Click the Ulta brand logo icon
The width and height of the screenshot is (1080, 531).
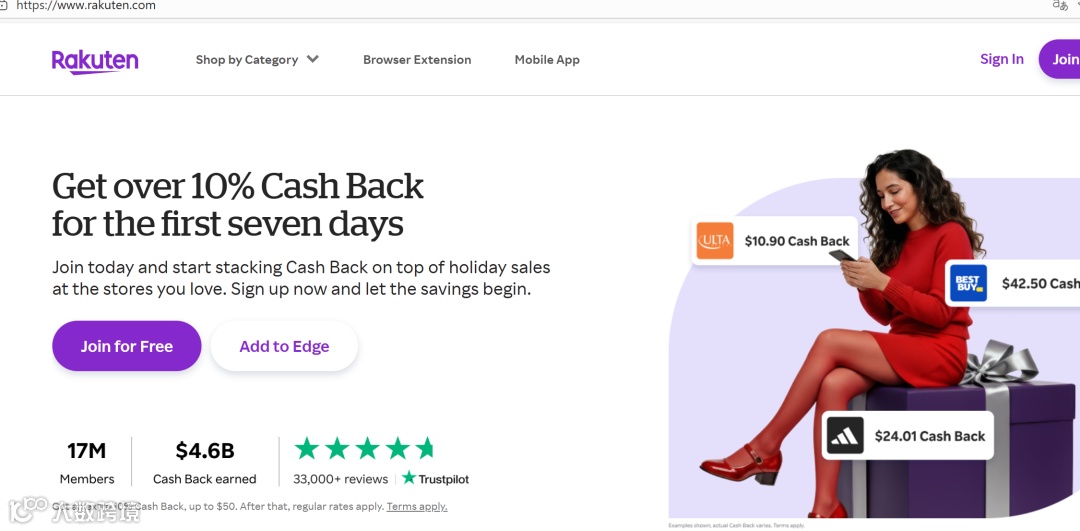coord(715,241)
